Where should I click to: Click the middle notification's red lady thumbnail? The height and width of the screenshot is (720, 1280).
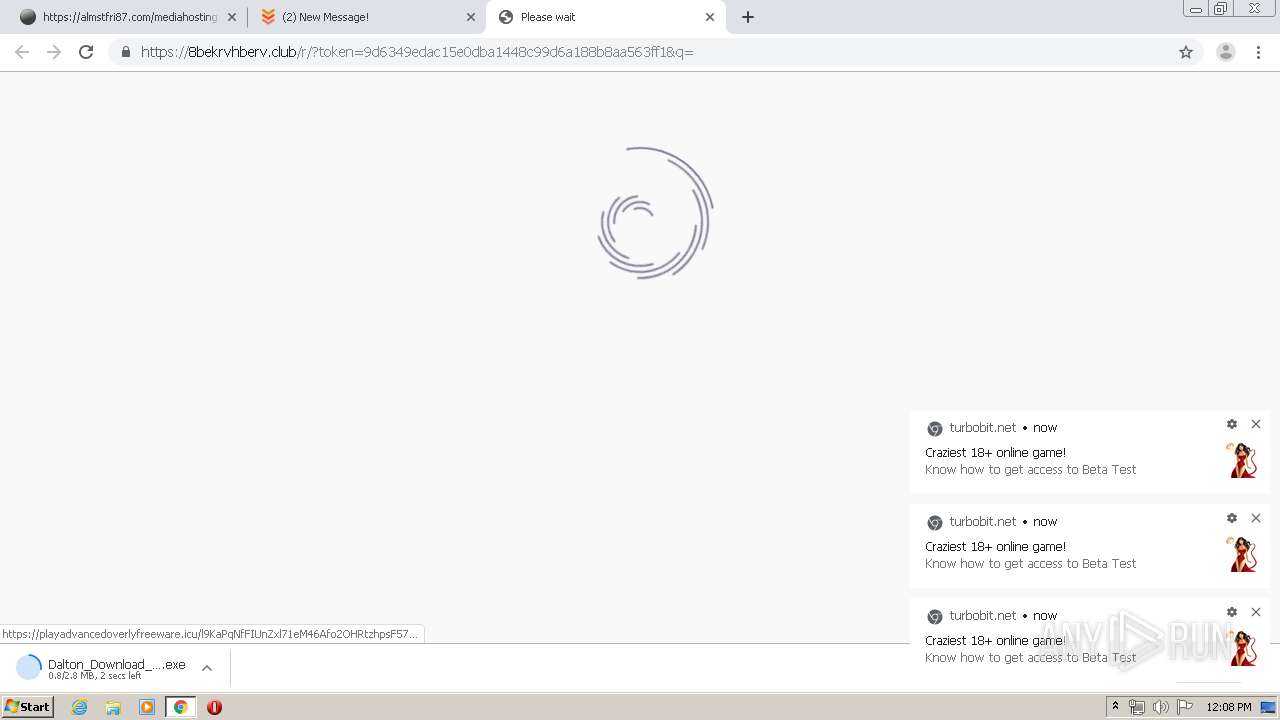coord(1242,554)
